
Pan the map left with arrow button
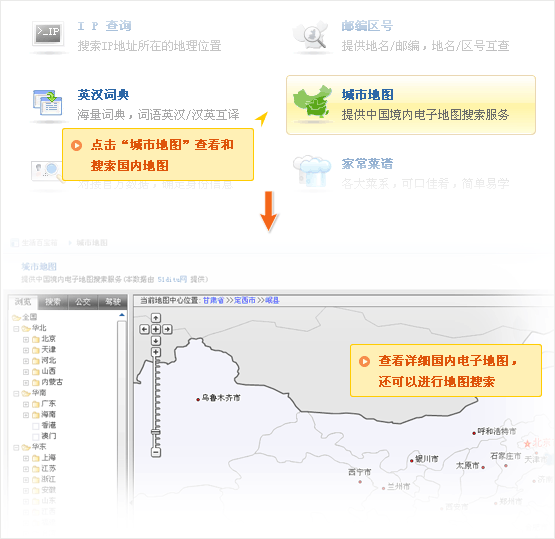(144, 329)
